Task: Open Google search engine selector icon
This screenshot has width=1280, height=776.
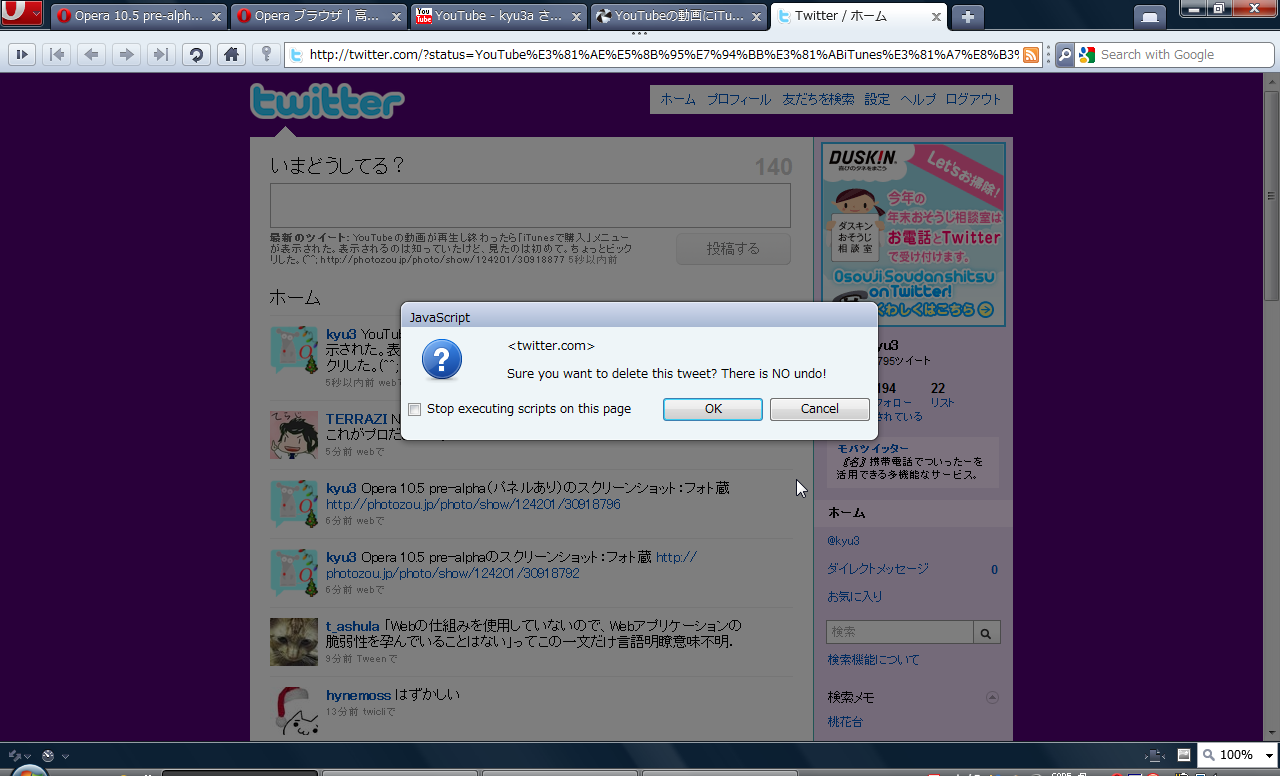Action: (1087, 55)
